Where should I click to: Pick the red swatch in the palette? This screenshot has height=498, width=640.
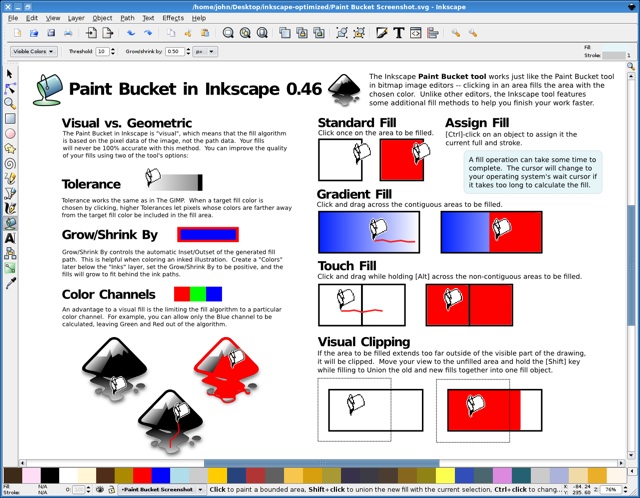tap(142, 476)
